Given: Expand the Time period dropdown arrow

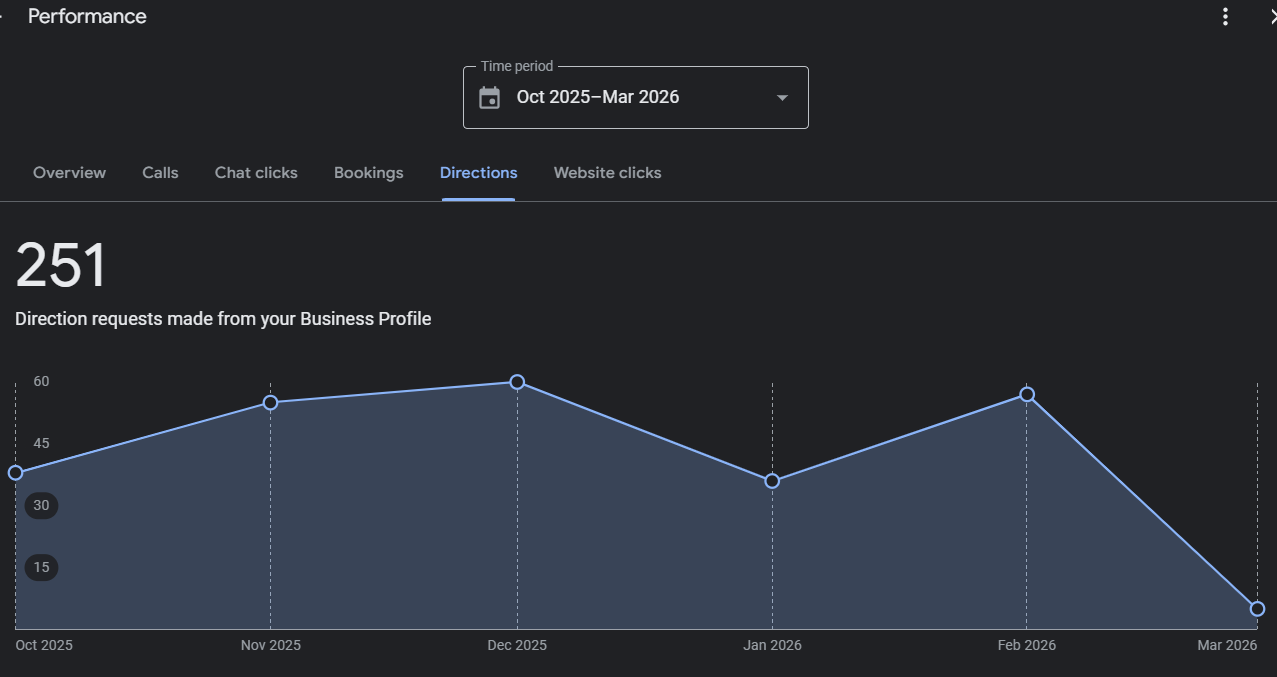Looking at the screenshot, I should (782, 98).
